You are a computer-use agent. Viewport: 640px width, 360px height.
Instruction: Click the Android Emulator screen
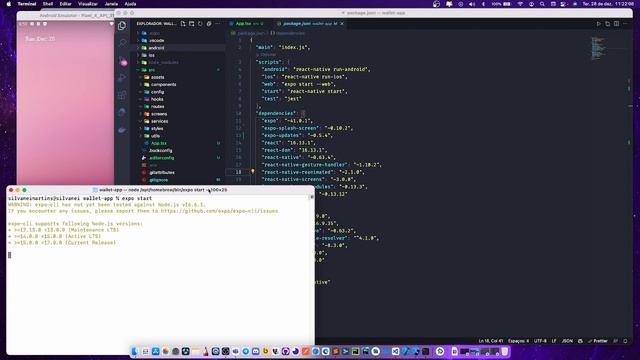65,102
